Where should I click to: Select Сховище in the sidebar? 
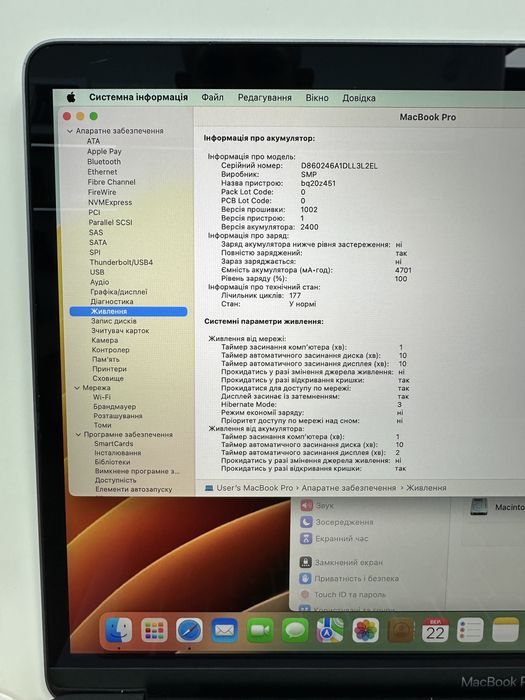pyautogui.click(x=108, y=378)
